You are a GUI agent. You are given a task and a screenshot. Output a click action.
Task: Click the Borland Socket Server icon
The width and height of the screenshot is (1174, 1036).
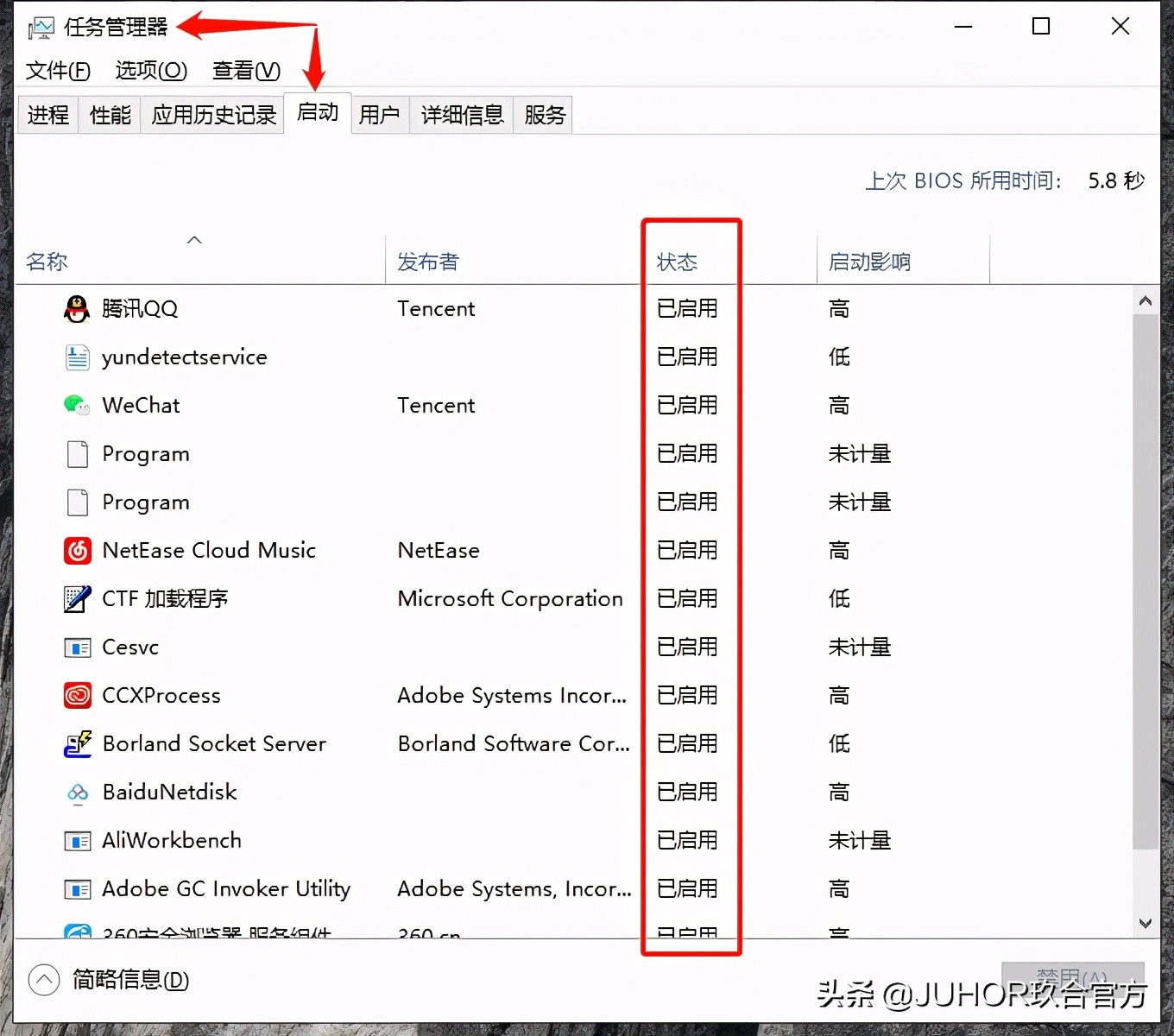click(77, 743)
